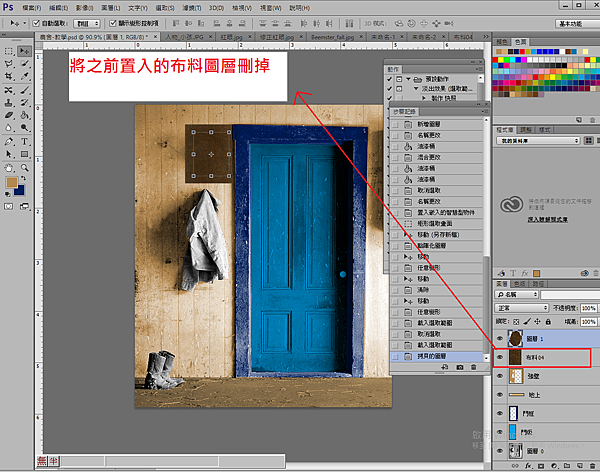The image size is (600, 472).
Task: Select the Dodge tool
Action: click(24, 127)
